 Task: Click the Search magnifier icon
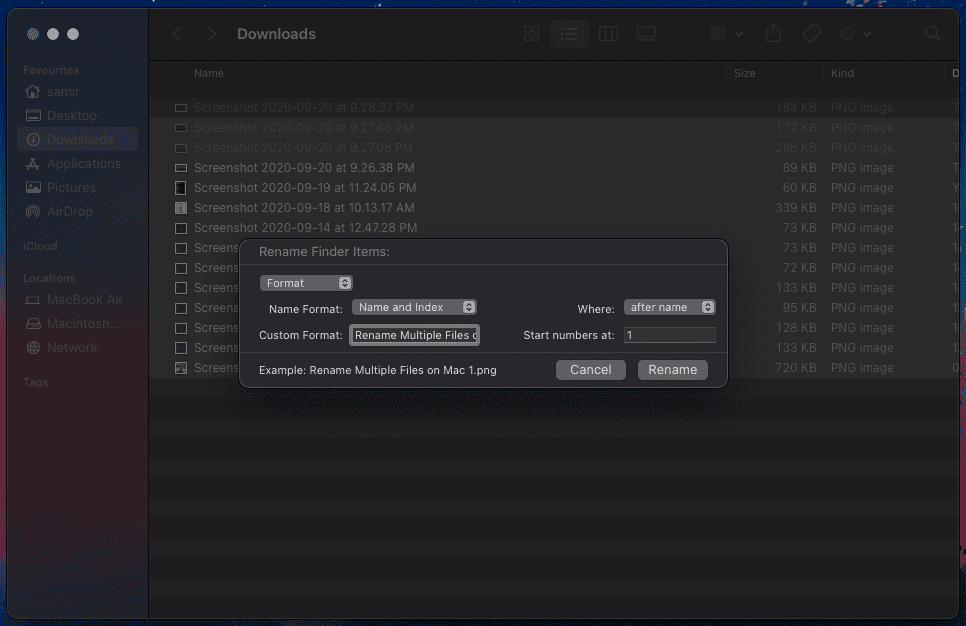pos(932,34)
